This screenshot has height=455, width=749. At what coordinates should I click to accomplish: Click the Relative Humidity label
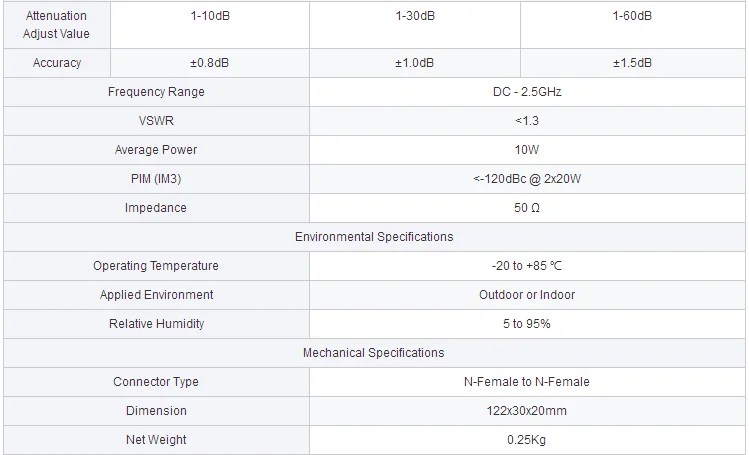coord(156,324)
